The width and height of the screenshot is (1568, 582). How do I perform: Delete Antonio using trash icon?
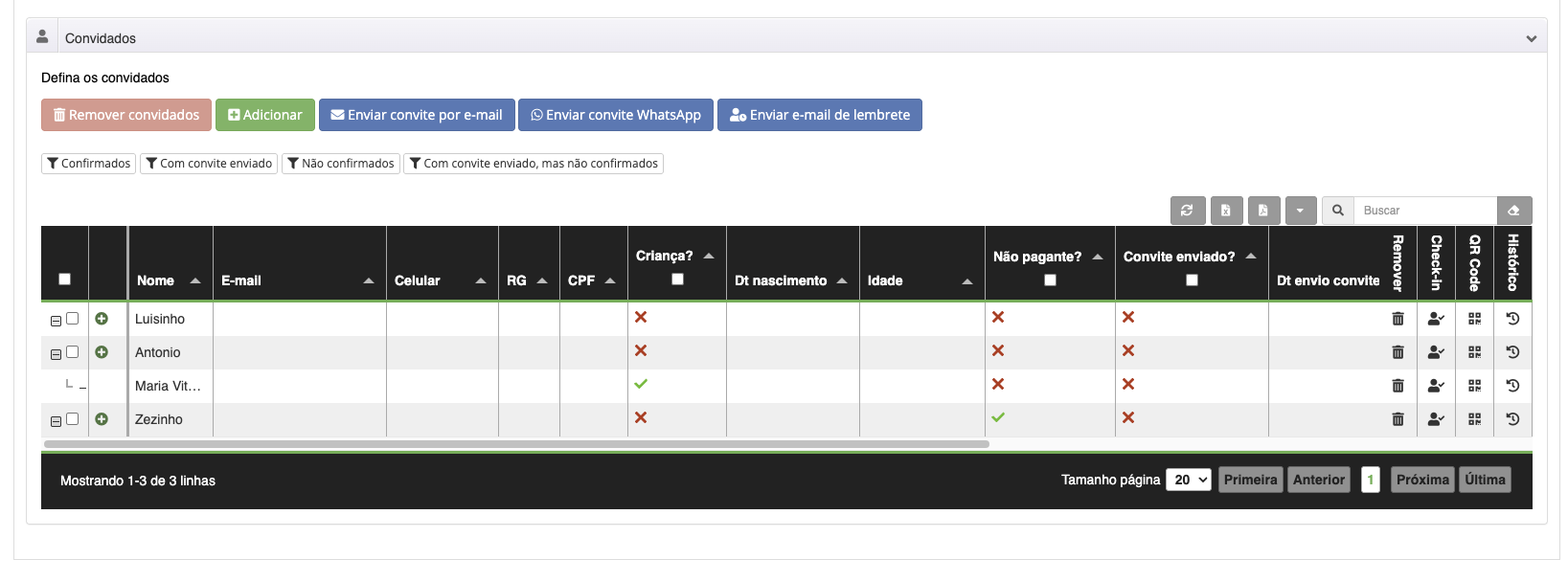[x=1398, y=352]
